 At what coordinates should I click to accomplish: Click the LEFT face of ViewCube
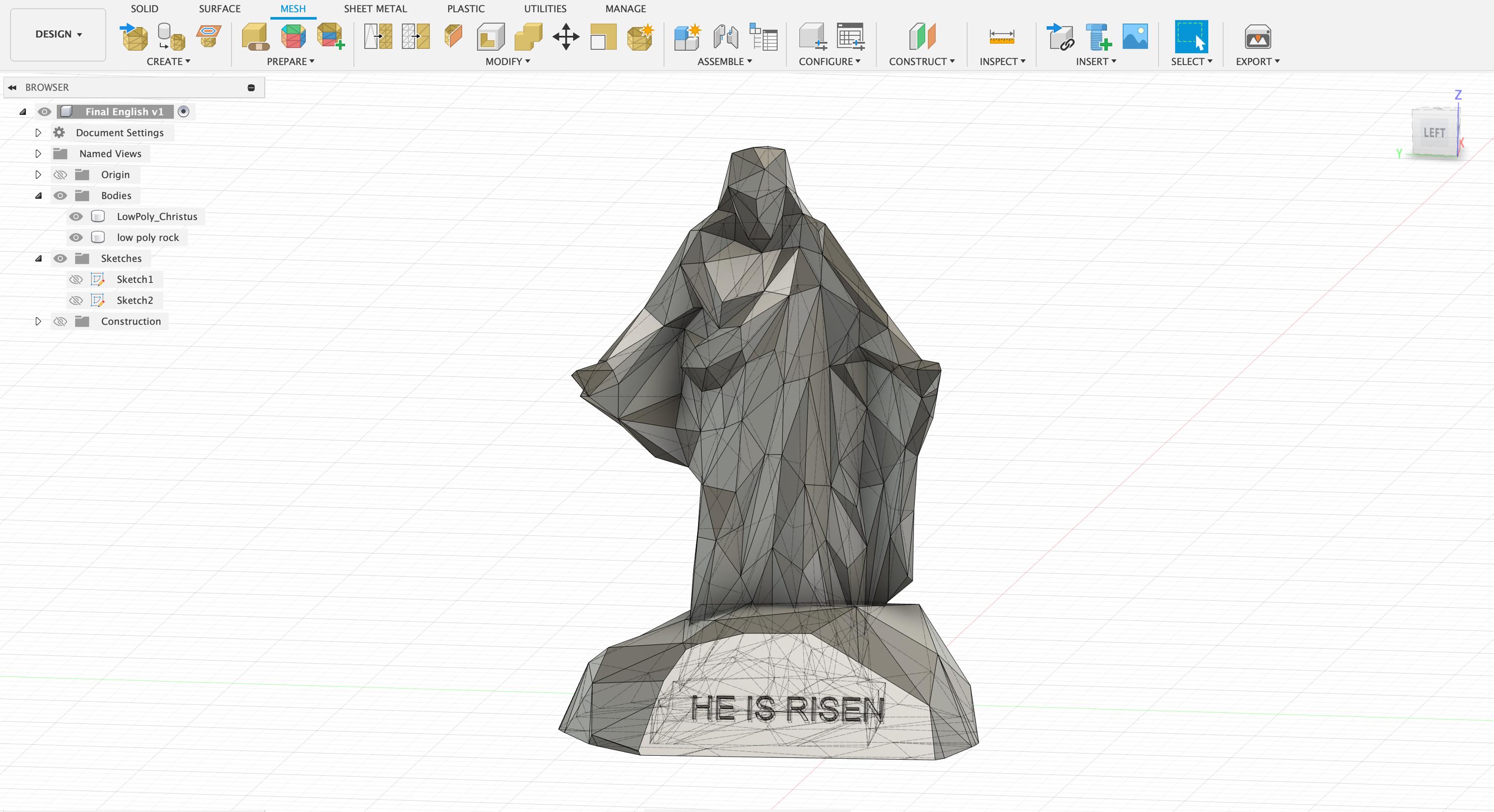1434,133
